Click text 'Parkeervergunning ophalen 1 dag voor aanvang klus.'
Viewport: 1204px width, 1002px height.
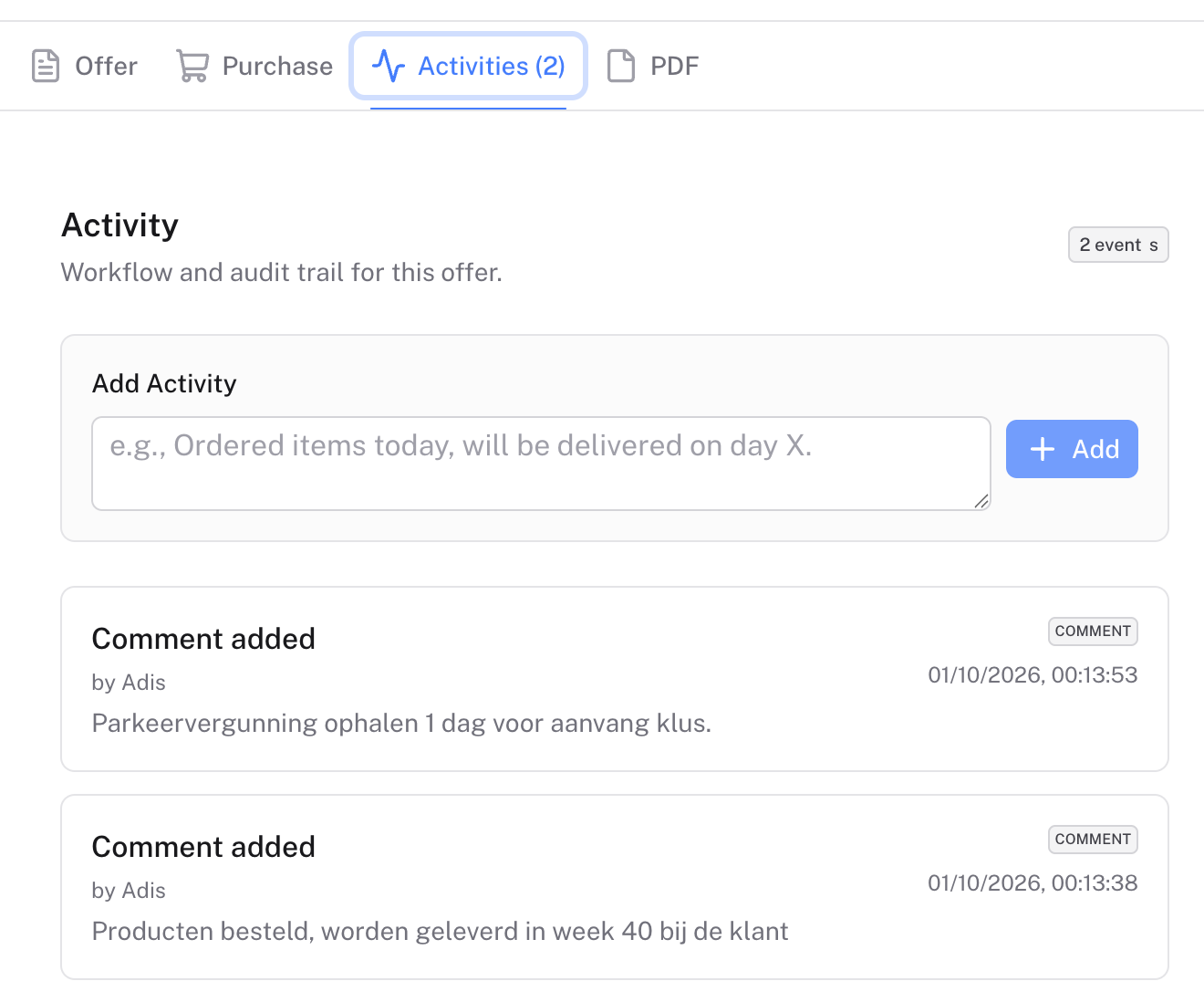click(x=401, y=724)
